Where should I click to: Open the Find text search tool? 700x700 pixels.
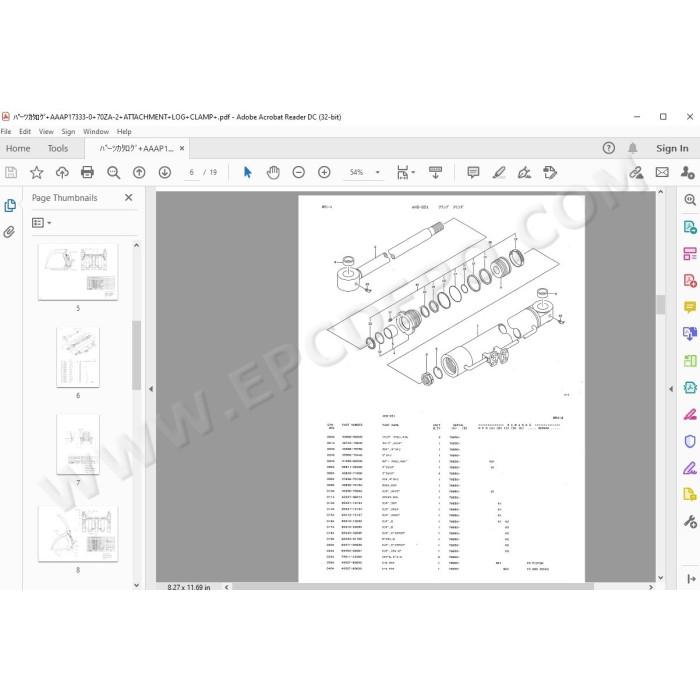pos(113,172)
